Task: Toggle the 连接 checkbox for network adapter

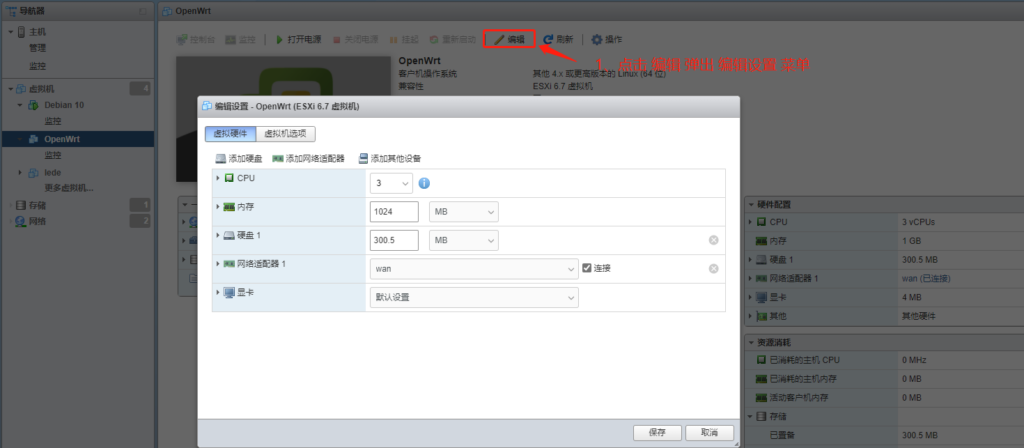Action: (587, 268)
